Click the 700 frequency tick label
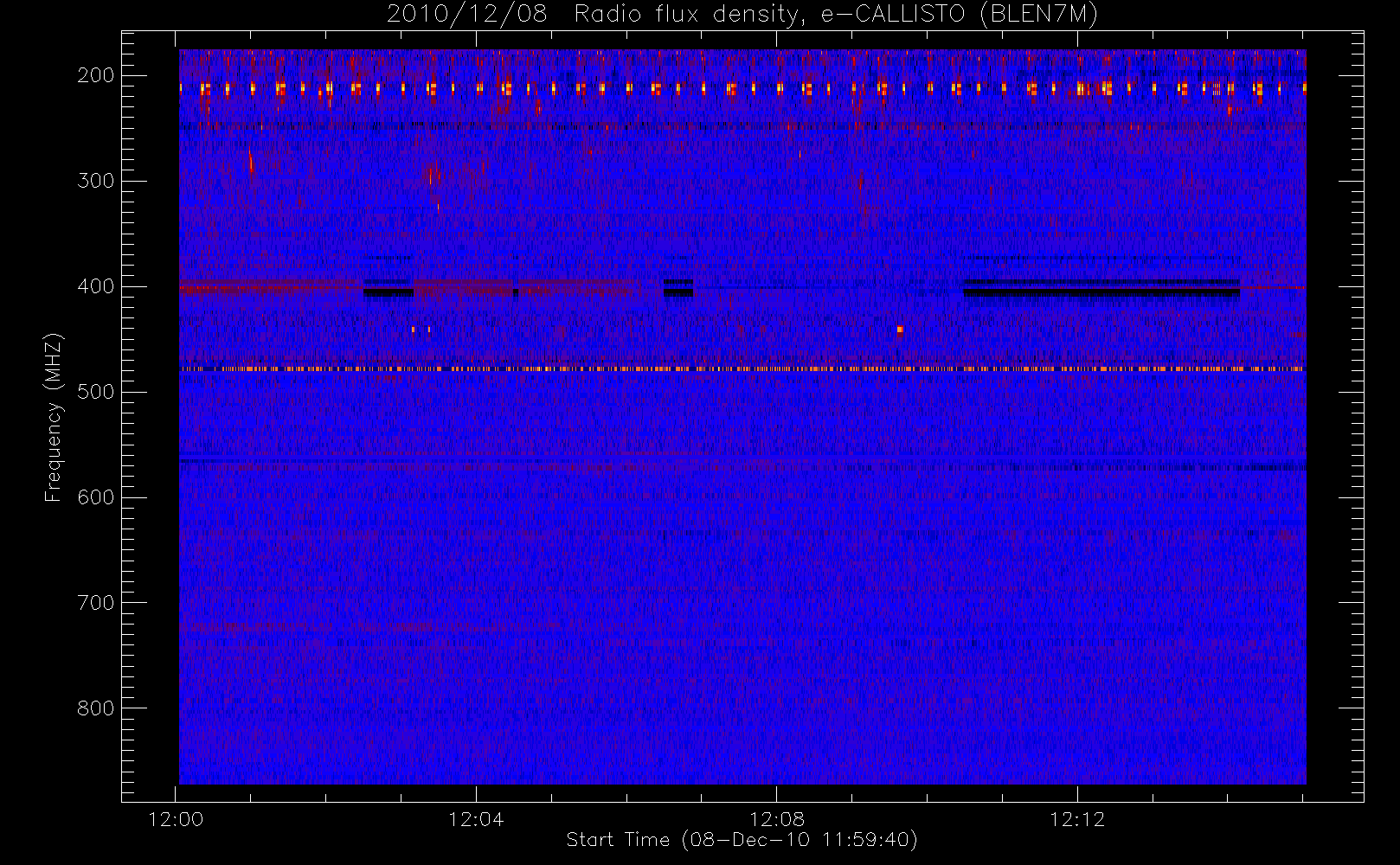The image size is (1400, 865). click(96, 603)
